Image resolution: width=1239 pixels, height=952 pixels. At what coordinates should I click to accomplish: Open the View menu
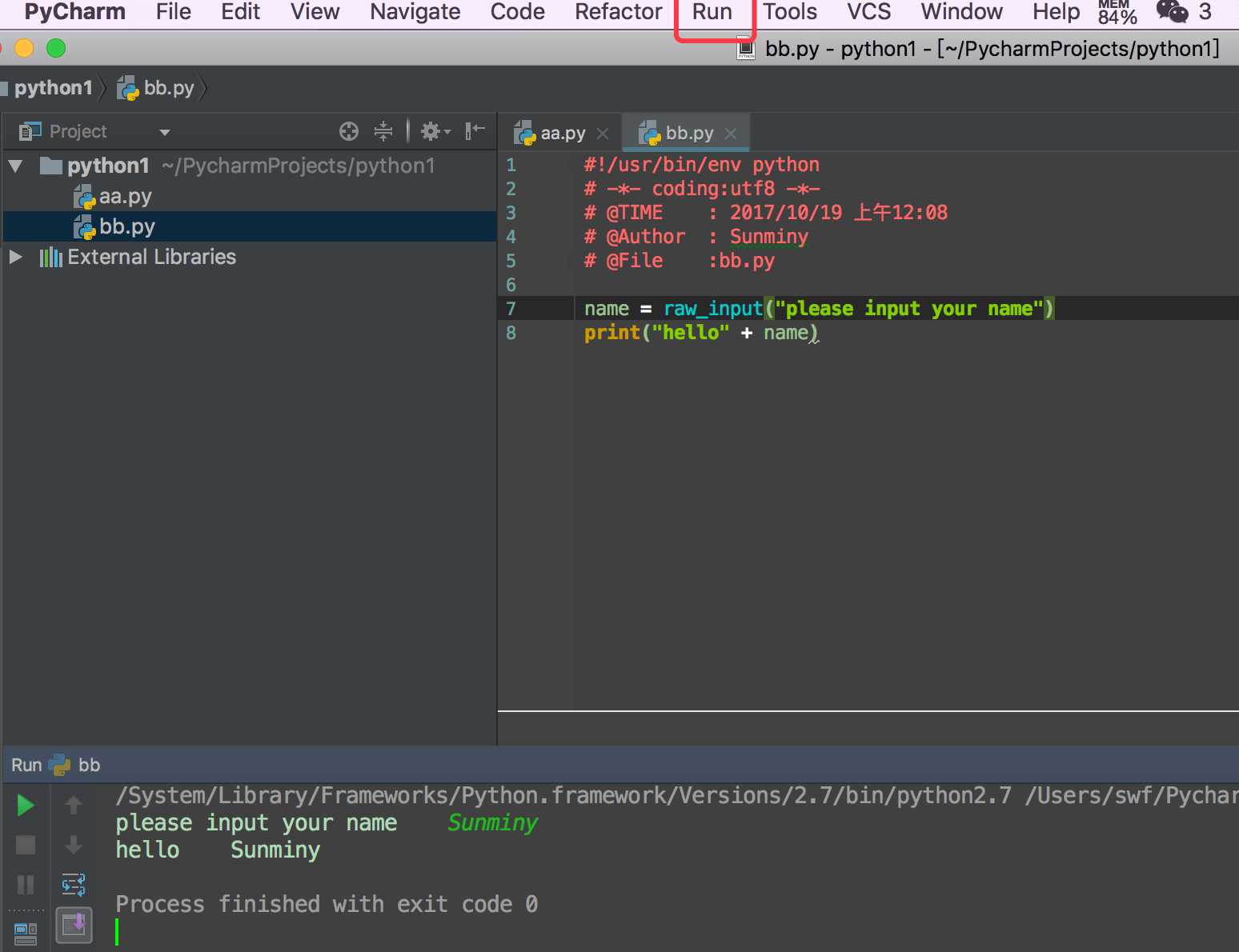click(x=315, y=12)
